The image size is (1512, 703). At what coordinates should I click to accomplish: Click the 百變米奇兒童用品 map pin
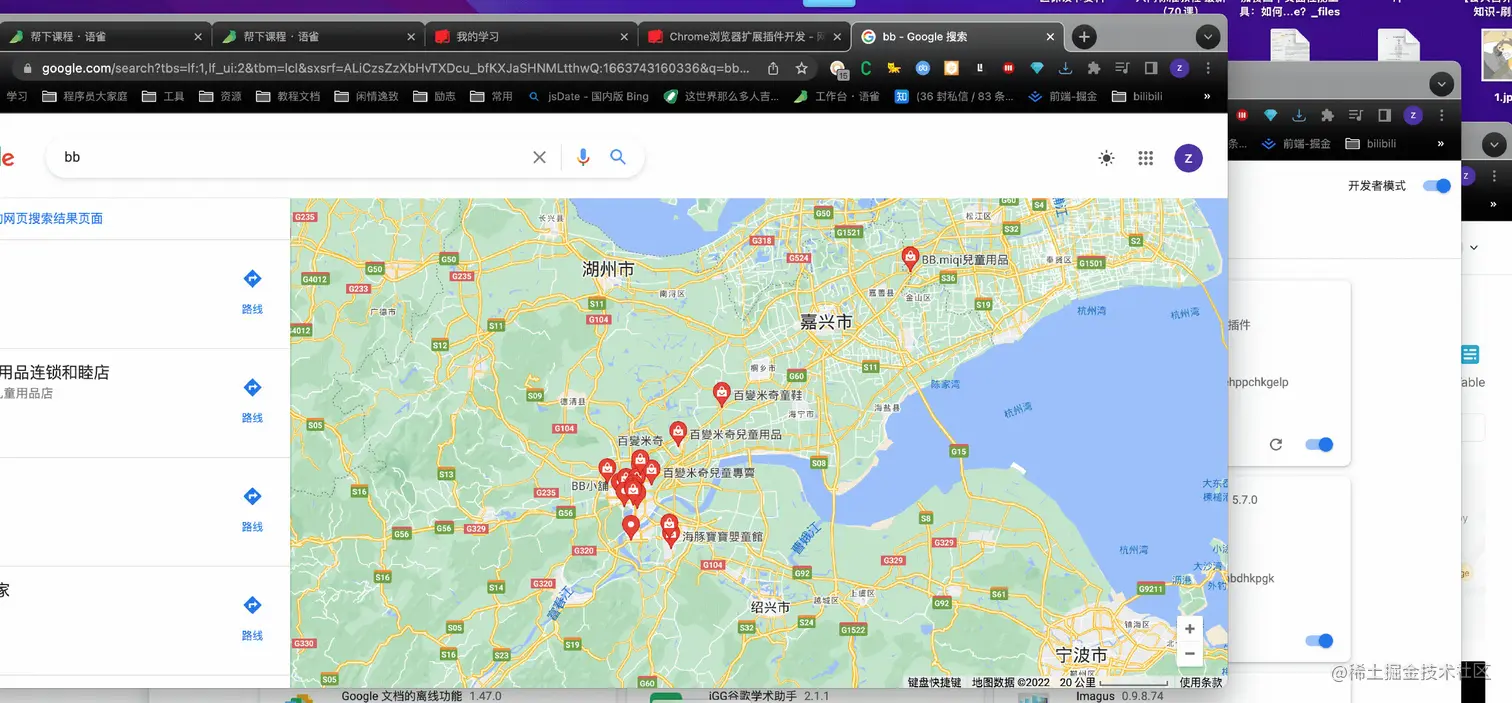point(677,433)
